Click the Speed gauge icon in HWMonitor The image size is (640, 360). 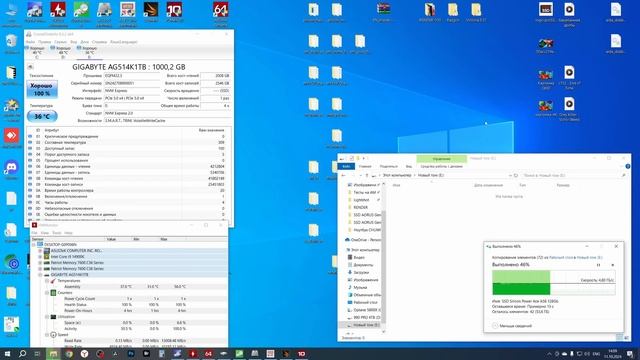coord(53,335)
